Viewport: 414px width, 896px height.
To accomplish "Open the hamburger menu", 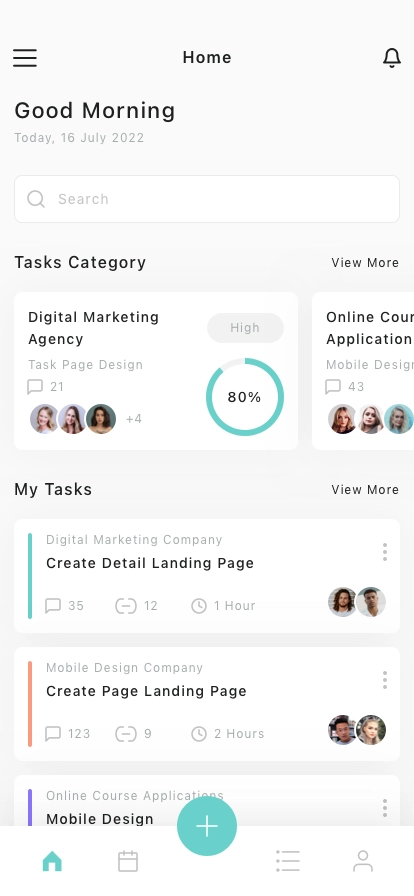I will pyautogui.click(x=25, y=58).
